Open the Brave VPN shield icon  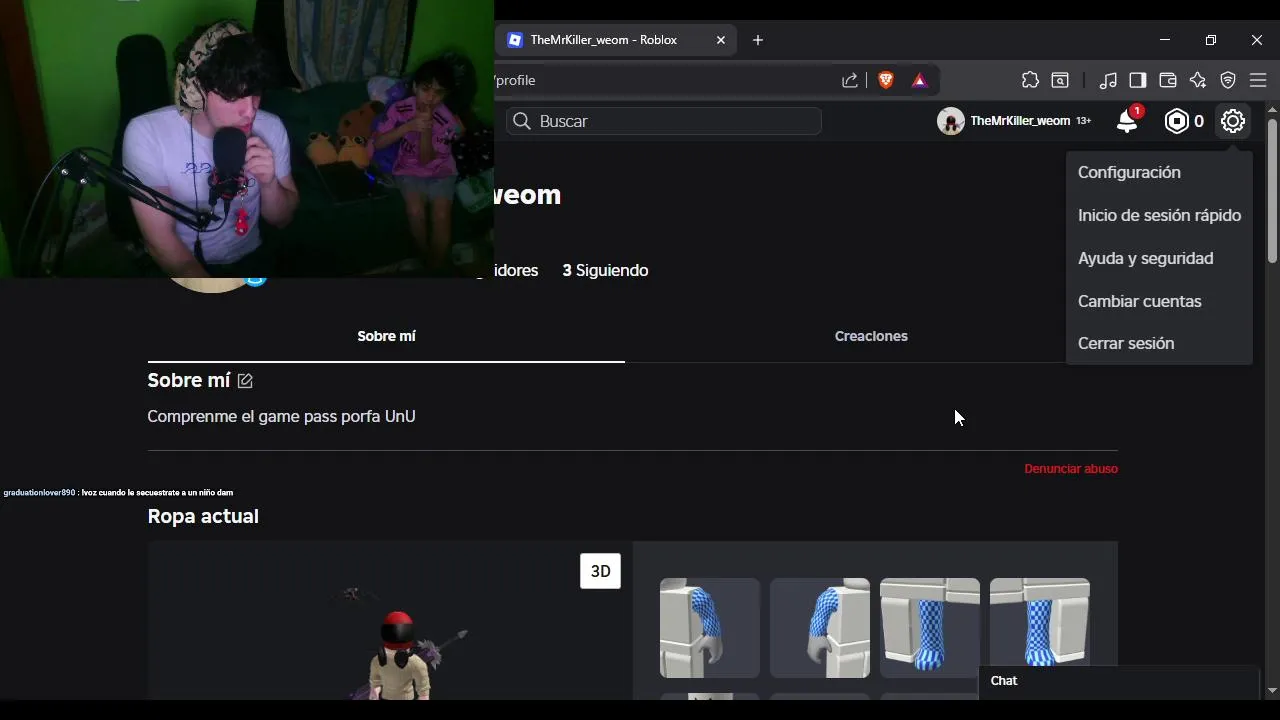(x=1228, y=80)
